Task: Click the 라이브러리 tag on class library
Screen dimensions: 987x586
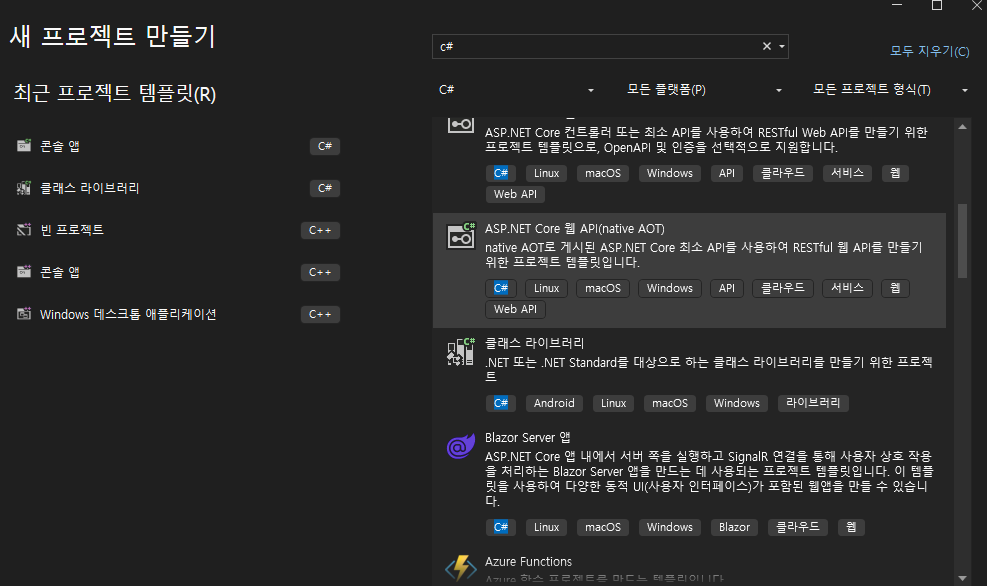Action: pyautogui.click(x=813, y=403)
